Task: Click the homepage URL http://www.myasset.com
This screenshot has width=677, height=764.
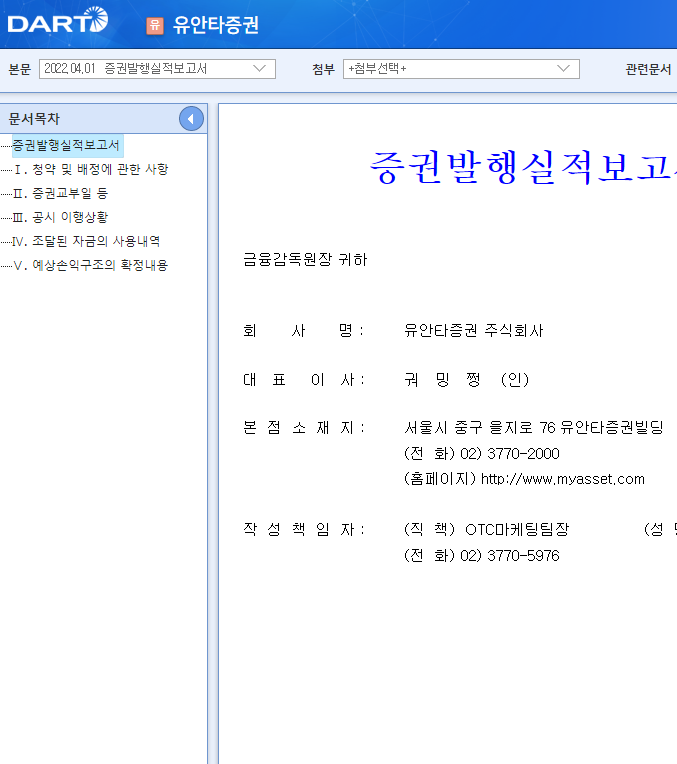Action: click(x=562, y=479)
